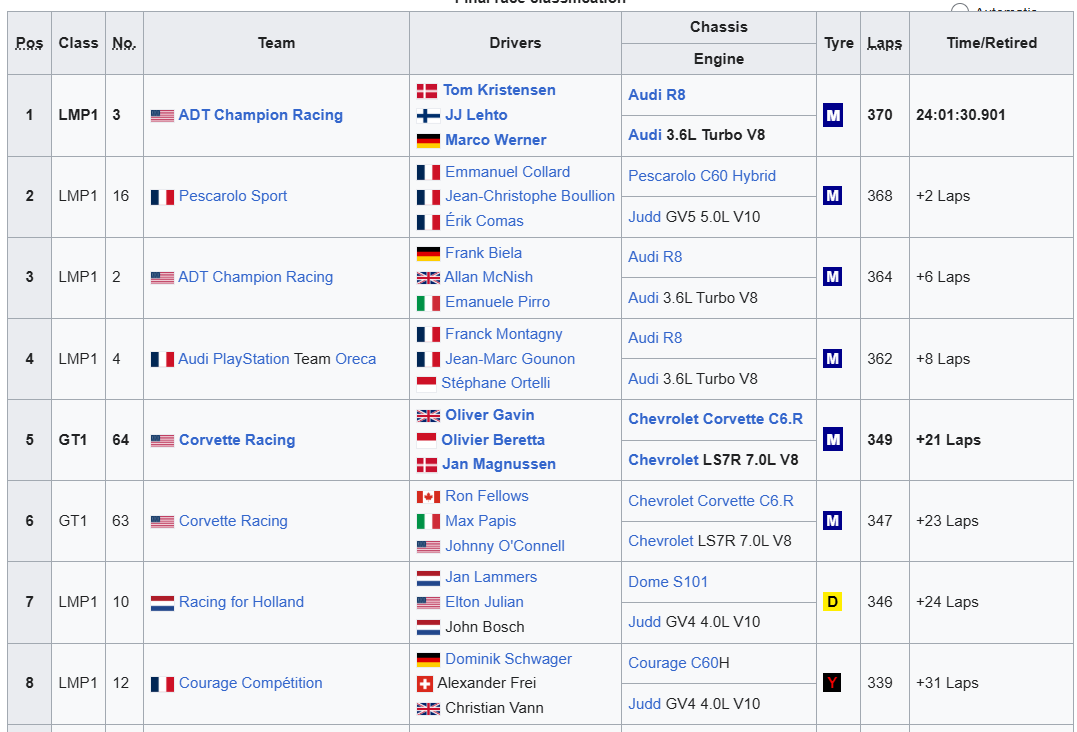Click the French flag beside Pescarolo Sport

[x=162, y=197]
